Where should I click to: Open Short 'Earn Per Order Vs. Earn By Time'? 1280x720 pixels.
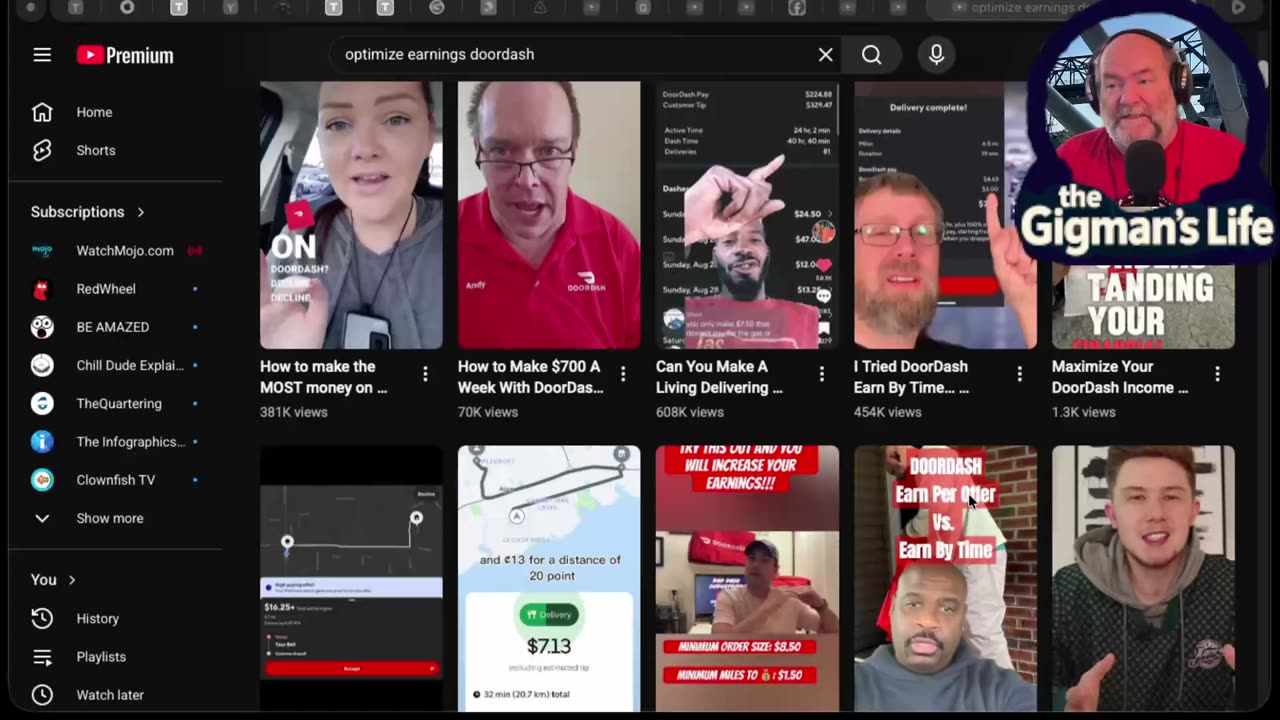[945, 578]
